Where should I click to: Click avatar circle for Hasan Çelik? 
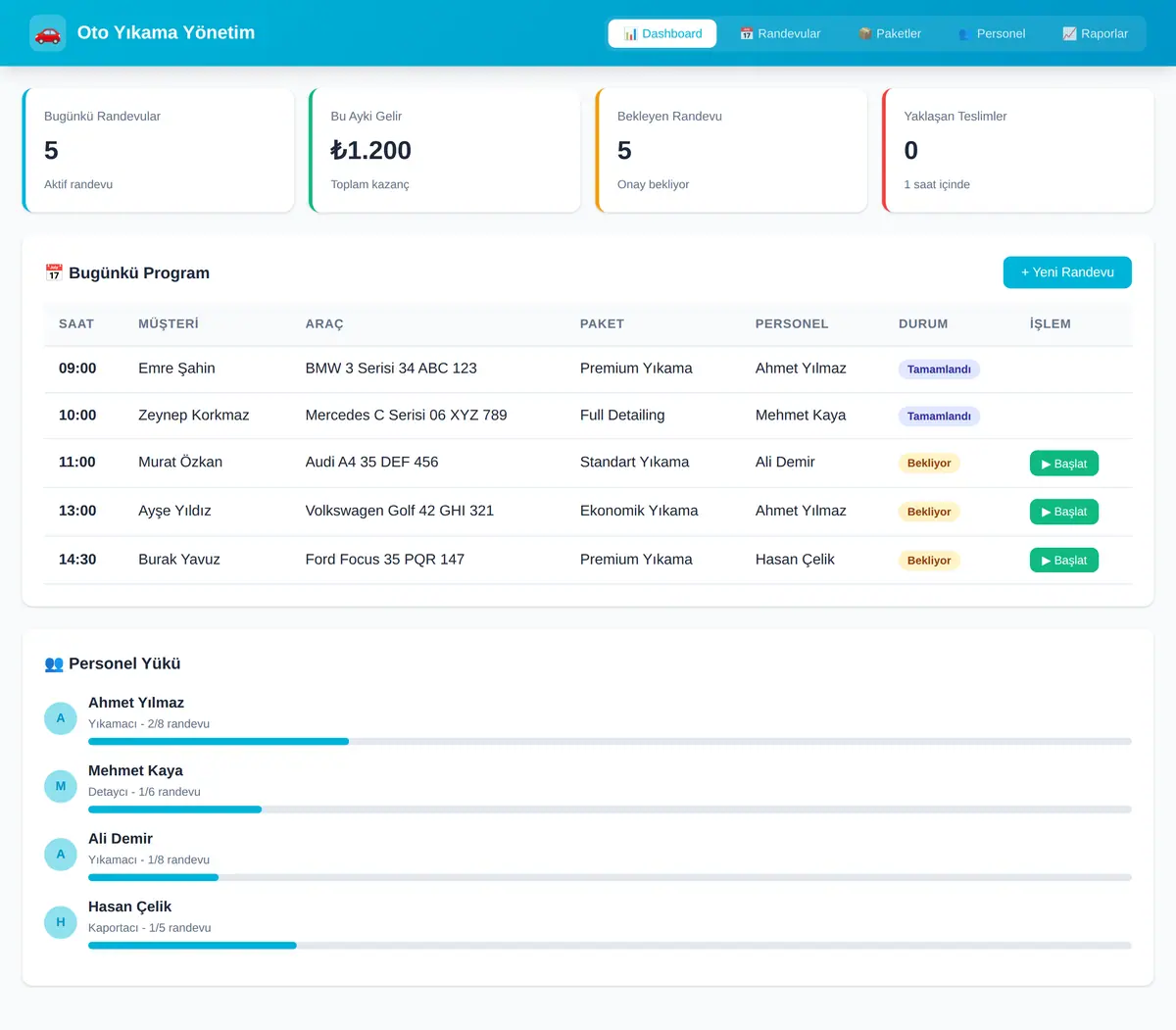pos(61,922)
